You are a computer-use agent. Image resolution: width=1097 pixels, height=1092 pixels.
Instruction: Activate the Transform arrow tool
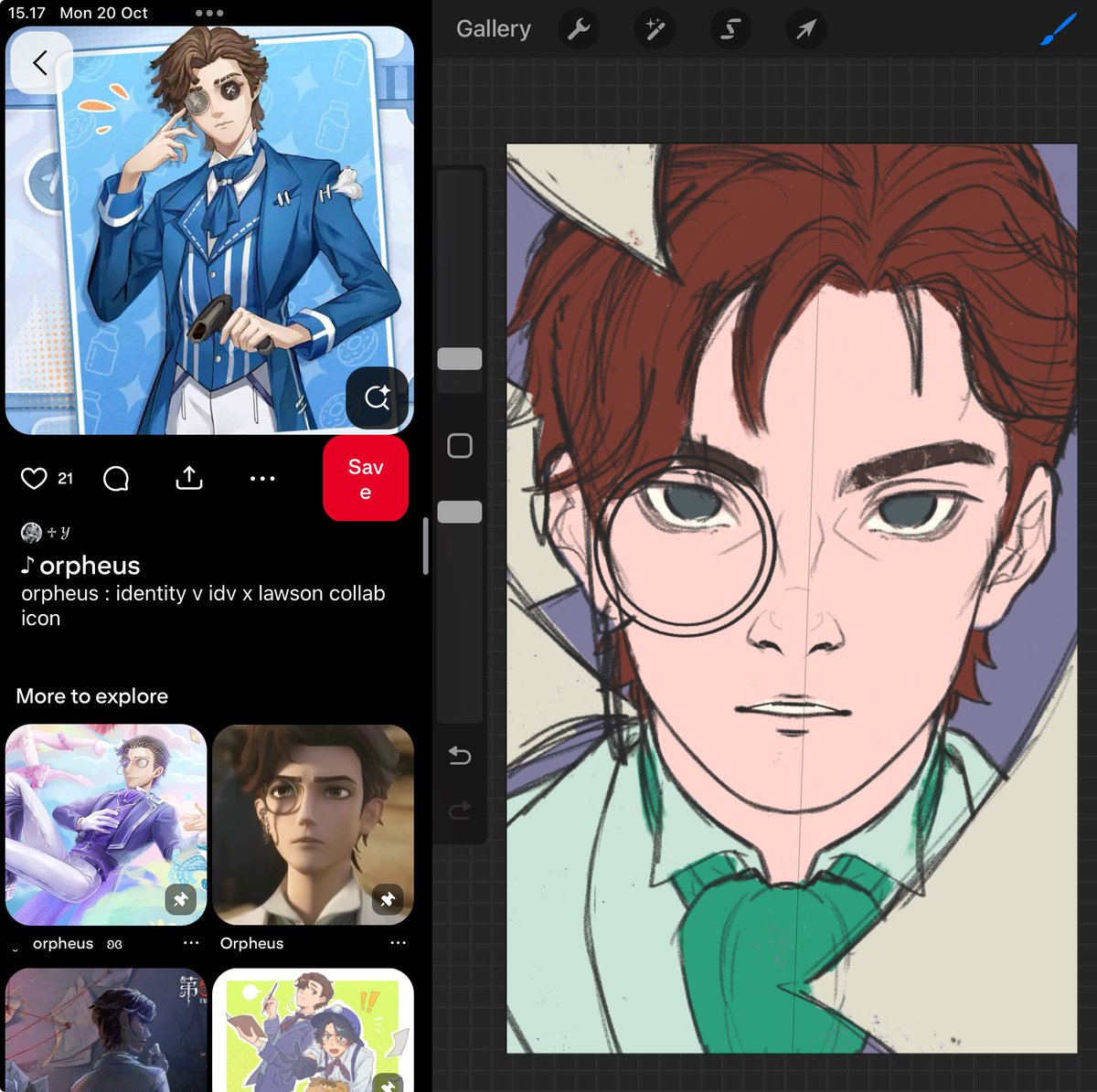pyautogui.click(x=806, y=29)
